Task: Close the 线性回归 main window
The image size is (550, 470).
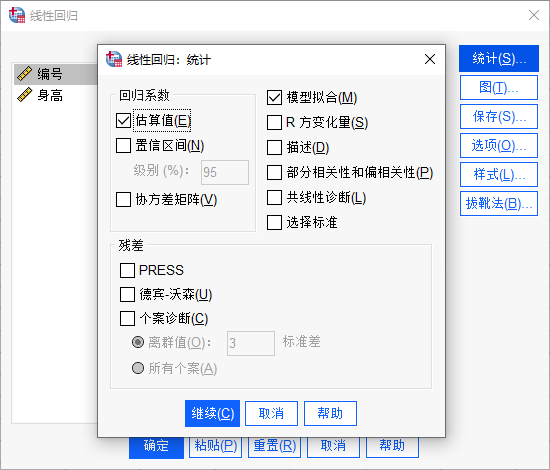Action: (x=534, y=15)
